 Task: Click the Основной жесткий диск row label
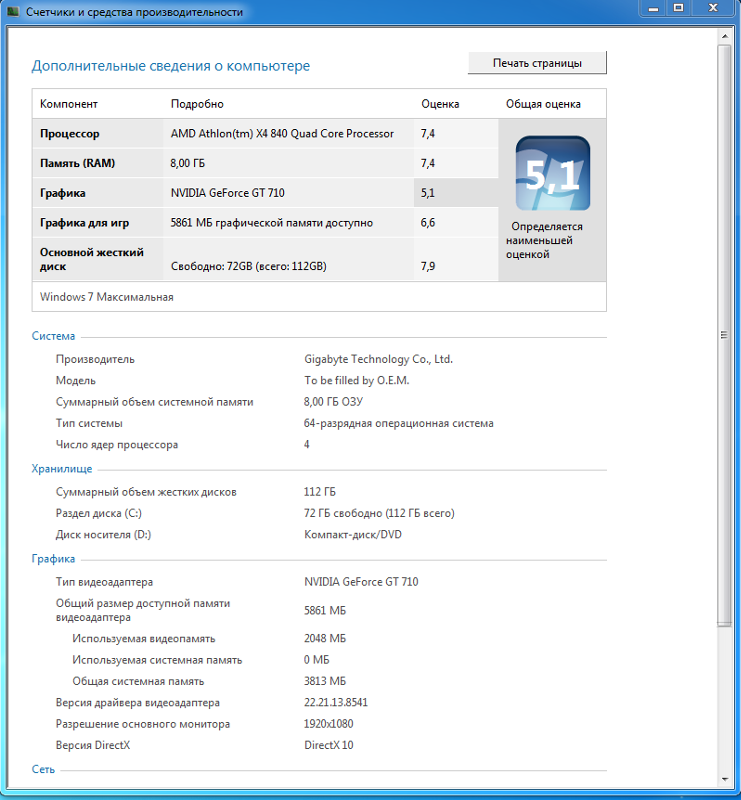pos(92,259)
